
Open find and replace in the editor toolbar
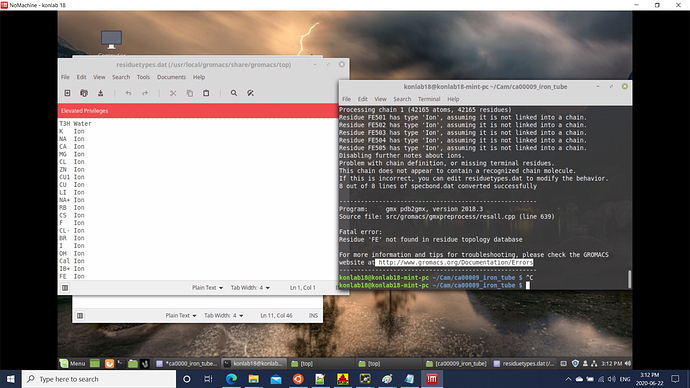pos(250,93)
